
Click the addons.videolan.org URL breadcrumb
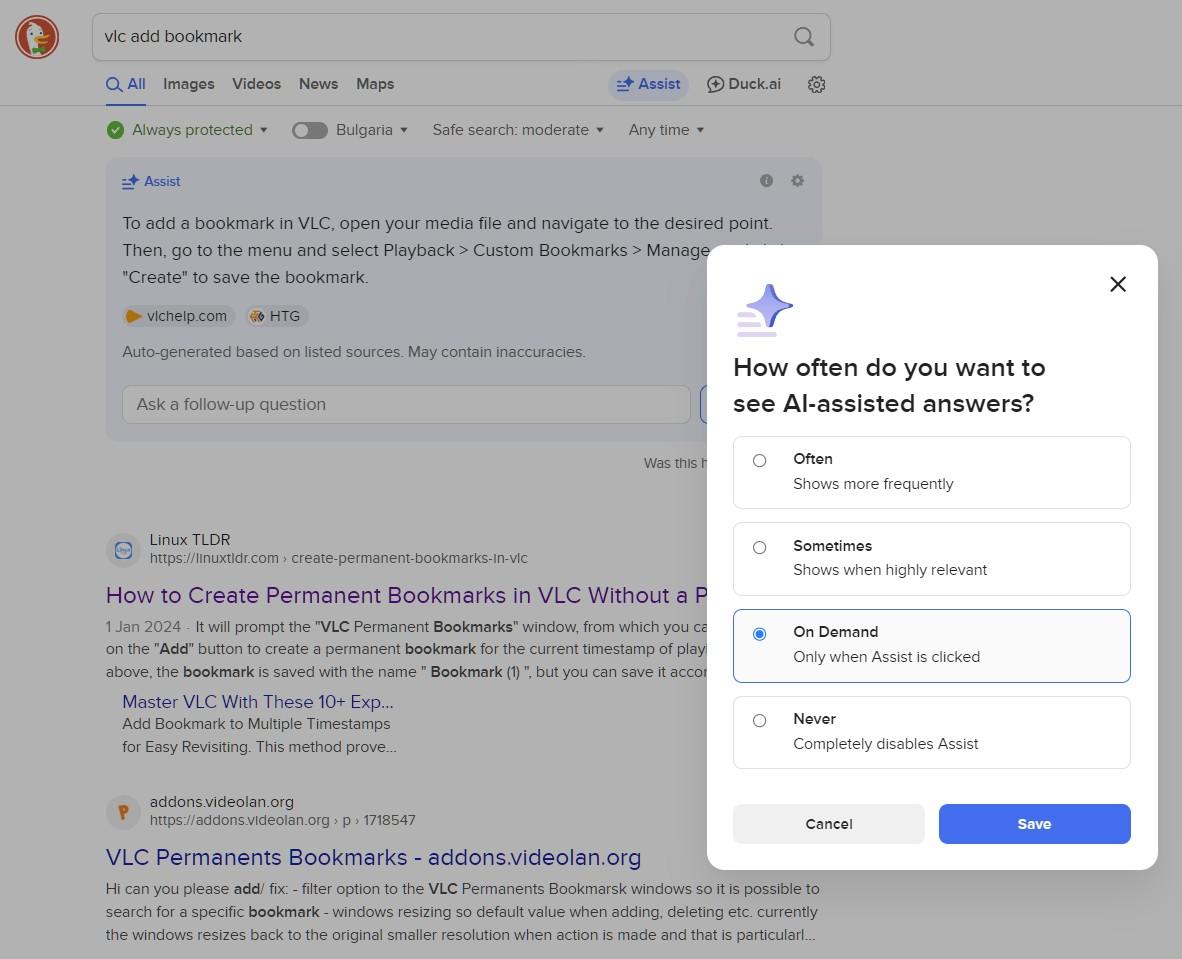coord(283,820)
